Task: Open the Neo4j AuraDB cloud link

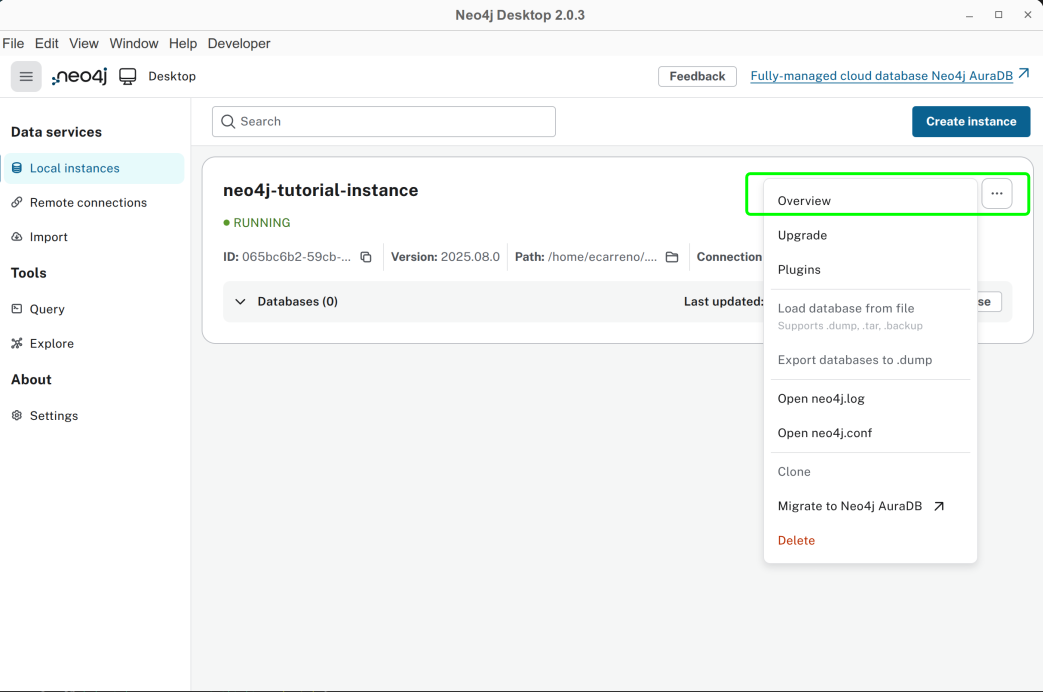Action: click(889, 76)
